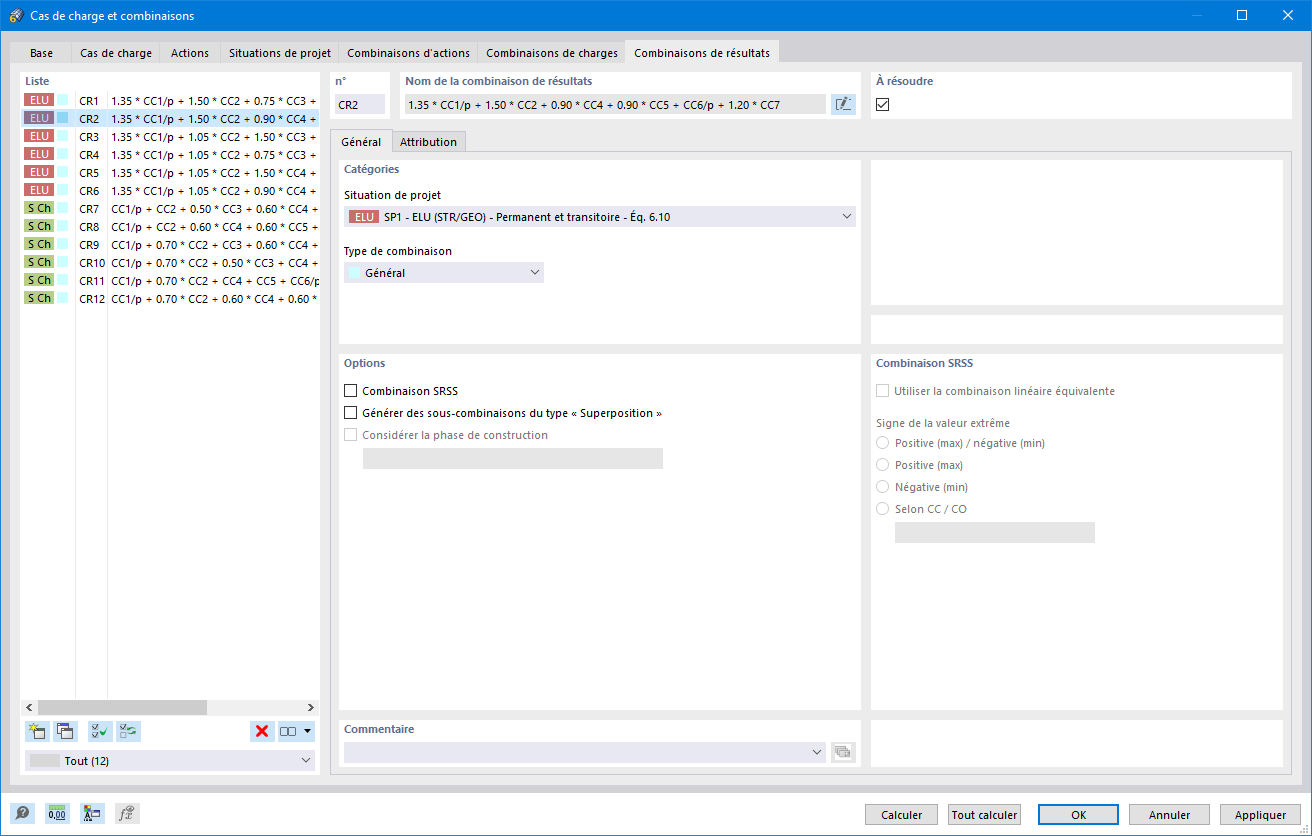Screen dimensions: 1312x836
Task: Click Annuler to cancel
Action: [1169, 815]
